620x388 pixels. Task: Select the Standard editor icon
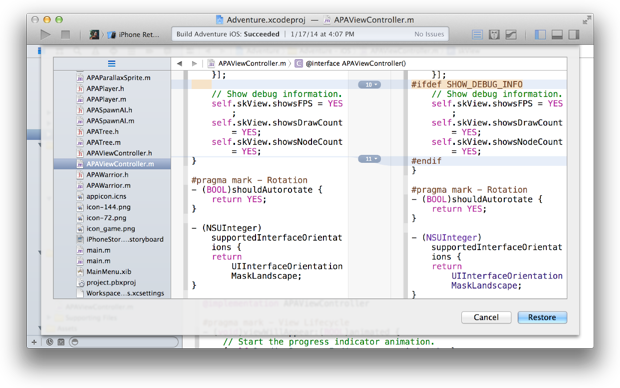coord(477,34)
